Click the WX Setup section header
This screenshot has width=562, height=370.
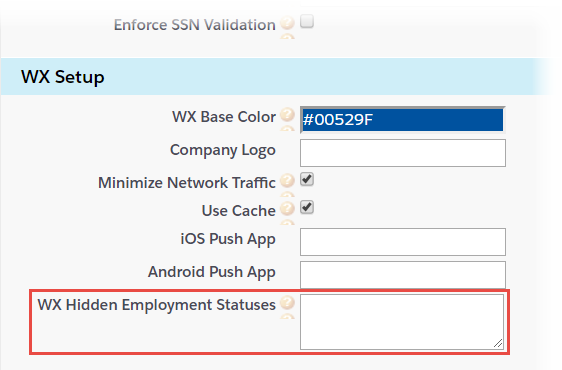pos(275,77)
